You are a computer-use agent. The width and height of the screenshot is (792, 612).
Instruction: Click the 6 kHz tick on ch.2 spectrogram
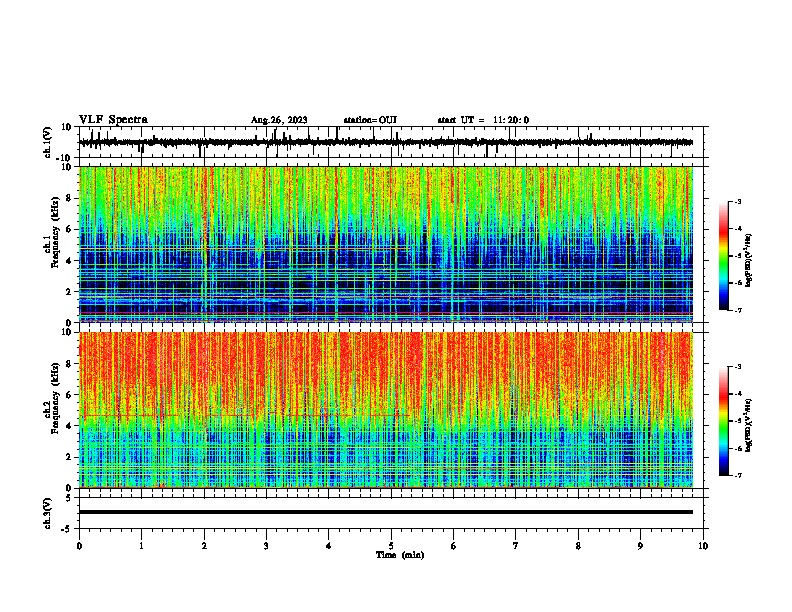[70, 395]
